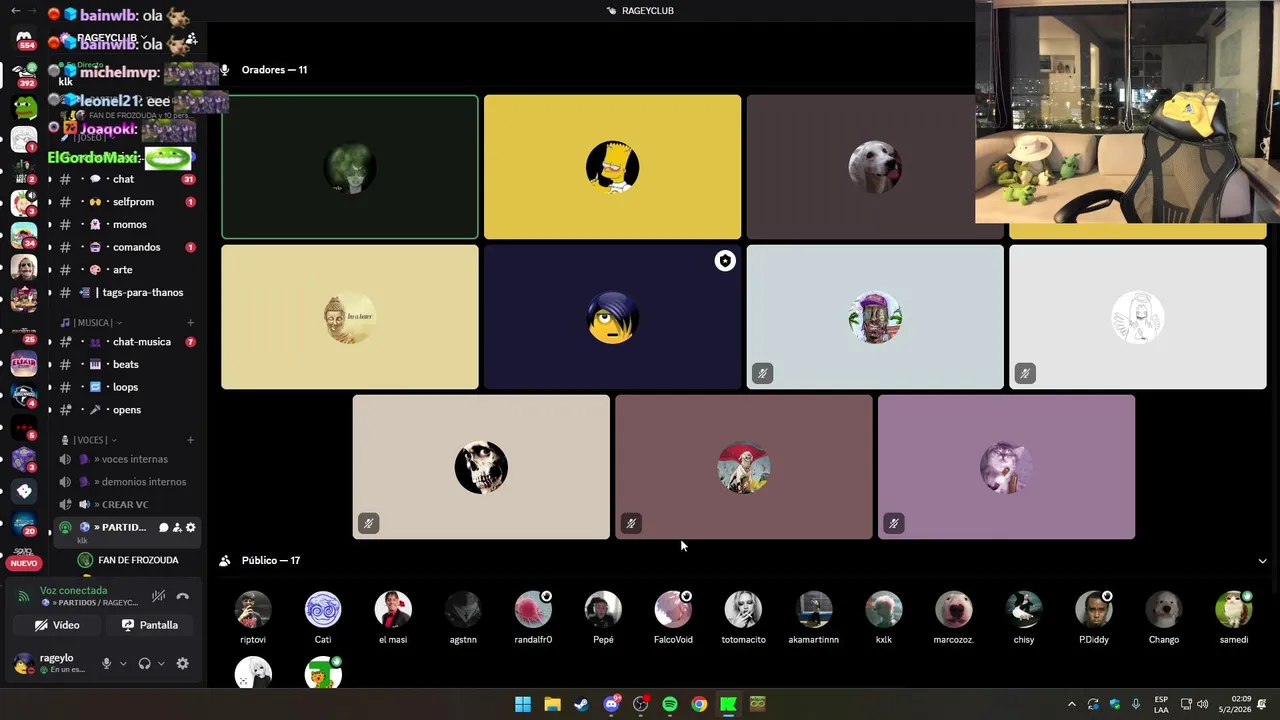This screenshot has width=1280, height=720.
Task: Collapse the VOCES category
Action: click(x=89, y=440)
